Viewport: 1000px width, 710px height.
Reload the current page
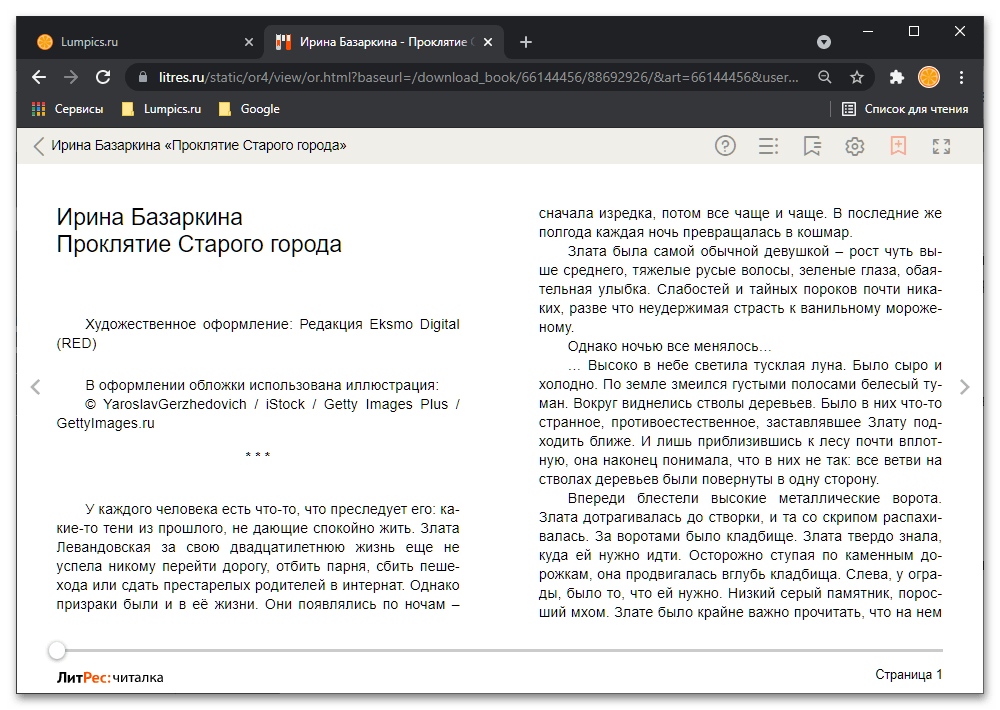(x=103, y=77)
